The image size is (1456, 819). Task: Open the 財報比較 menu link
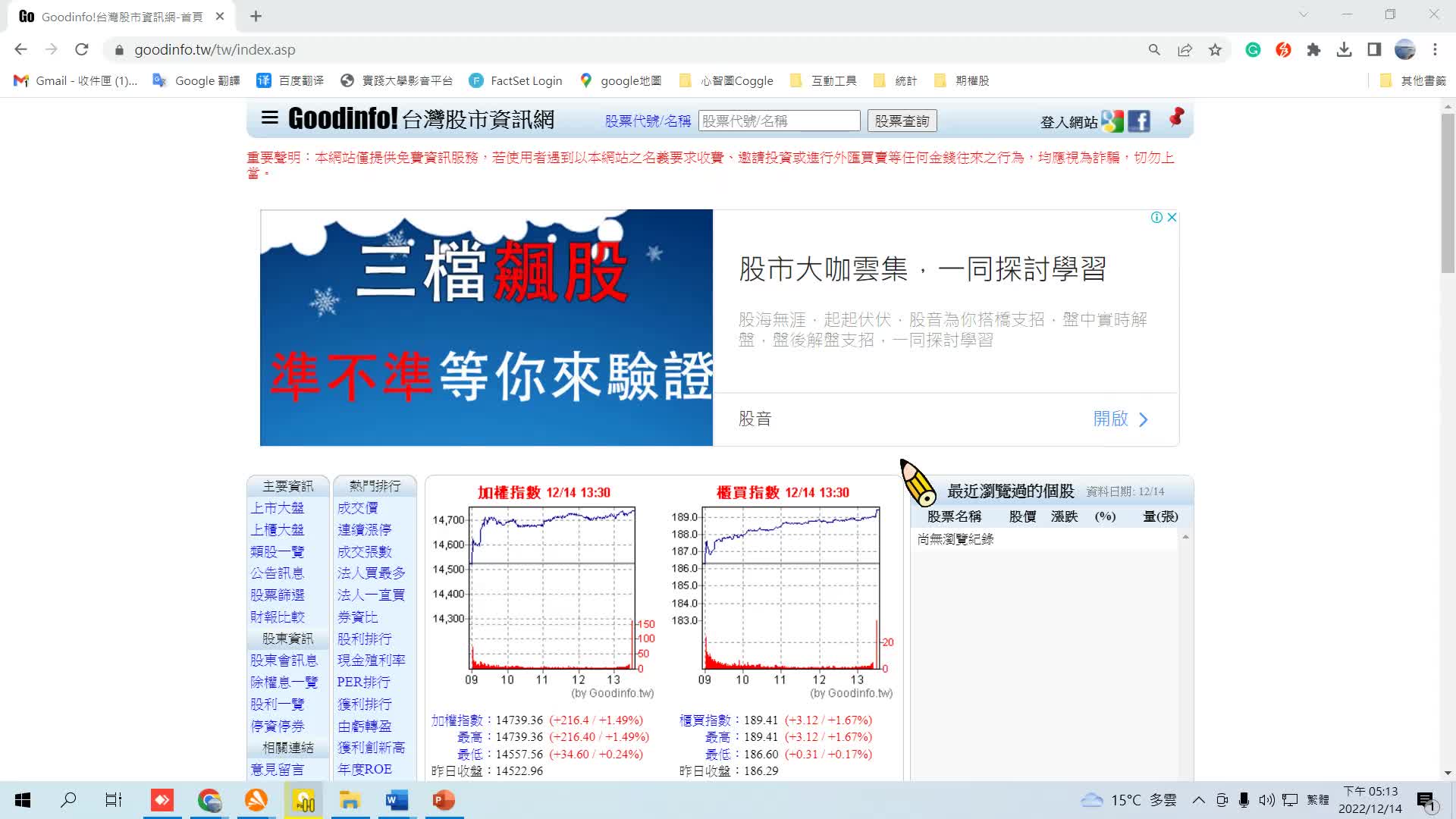tap(278, 617)
